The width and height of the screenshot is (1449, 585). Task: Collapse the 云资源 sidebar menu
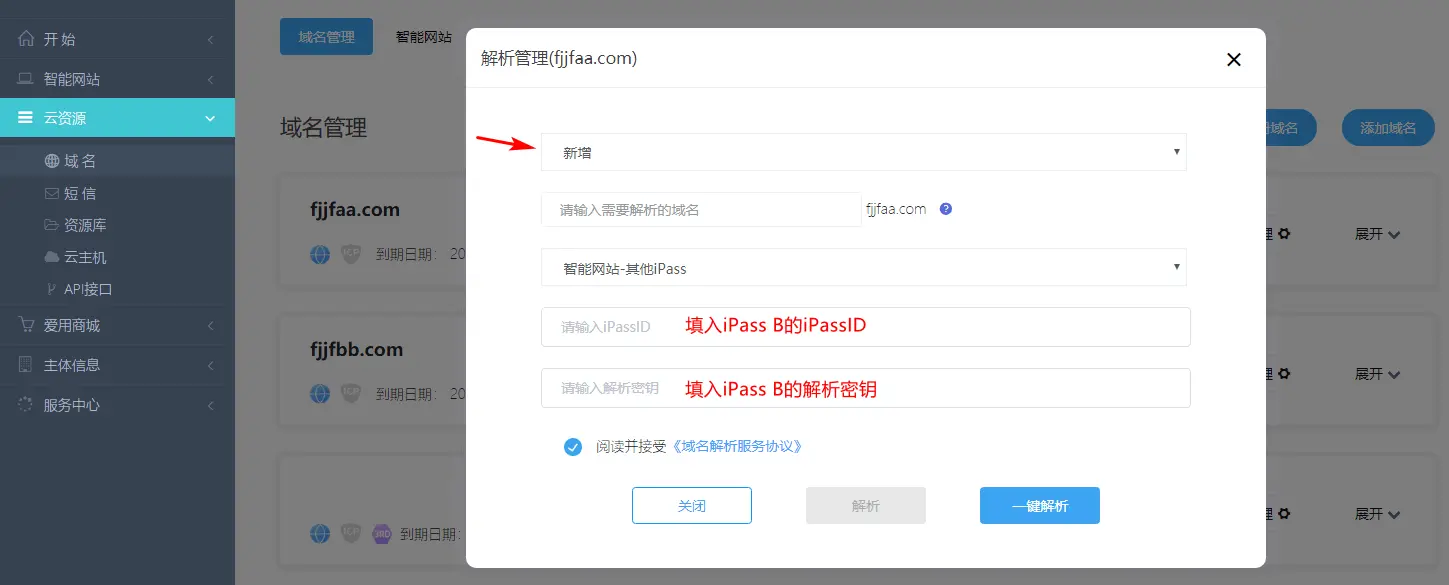pos(117,118)
